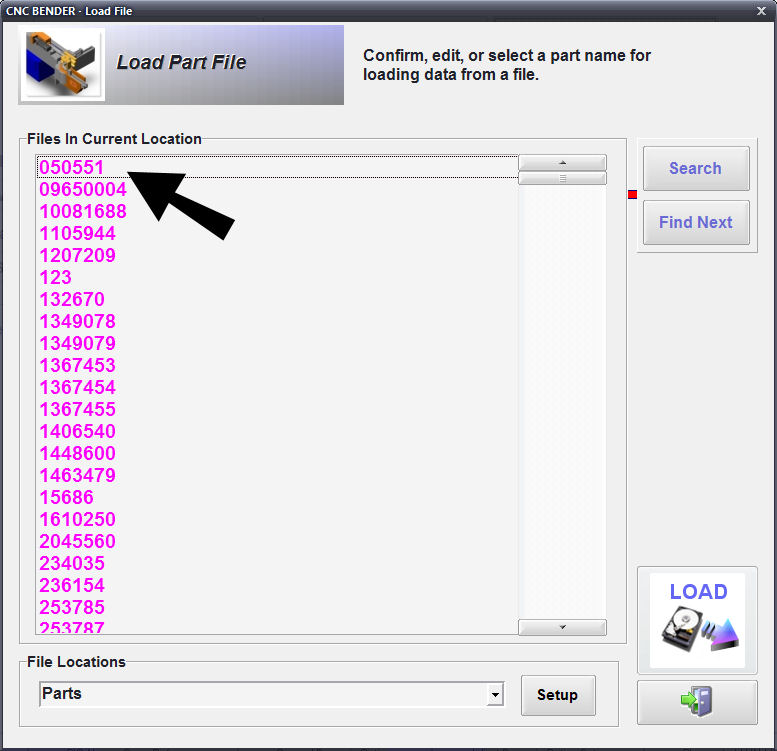Click the scrollbar thumb grip in file list

coord(562,178)
